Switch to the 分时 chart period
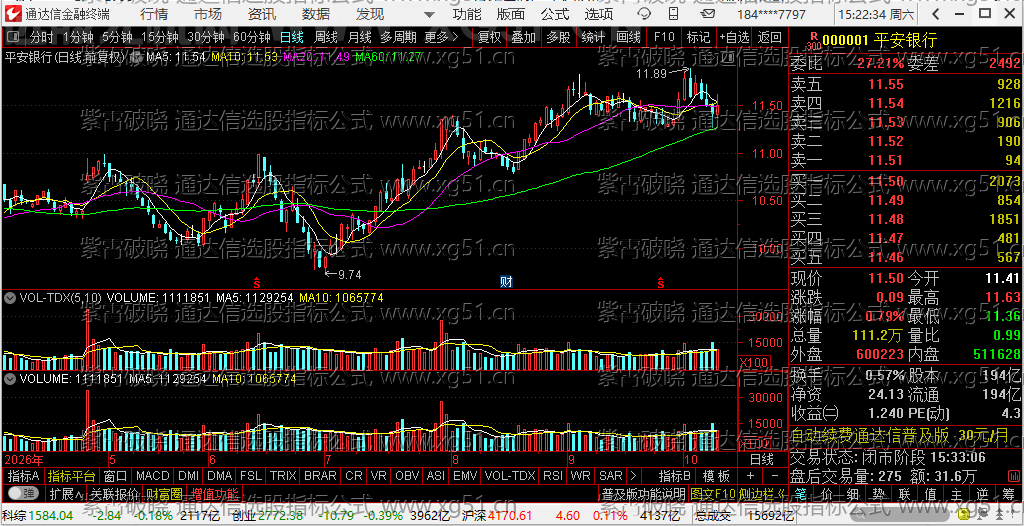The width and height of the screenshot is (1024, 526). pyautogui.click(x=42, y=38)
